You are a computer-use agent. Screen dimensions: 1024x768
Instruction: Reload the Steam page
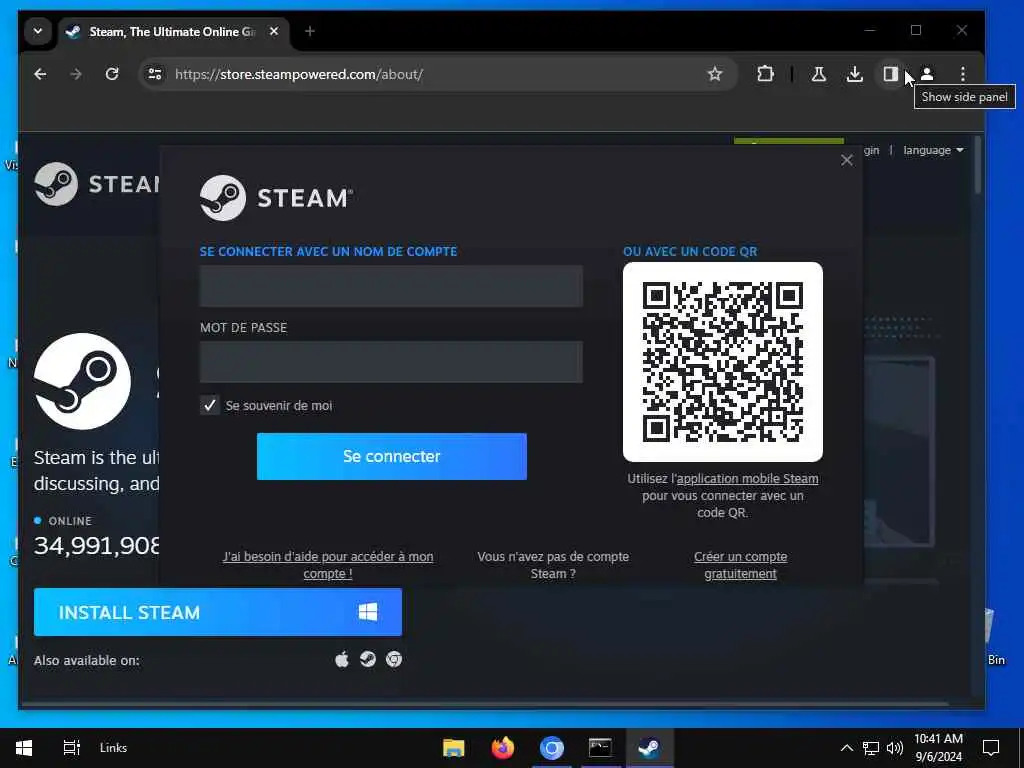point(112,74)
